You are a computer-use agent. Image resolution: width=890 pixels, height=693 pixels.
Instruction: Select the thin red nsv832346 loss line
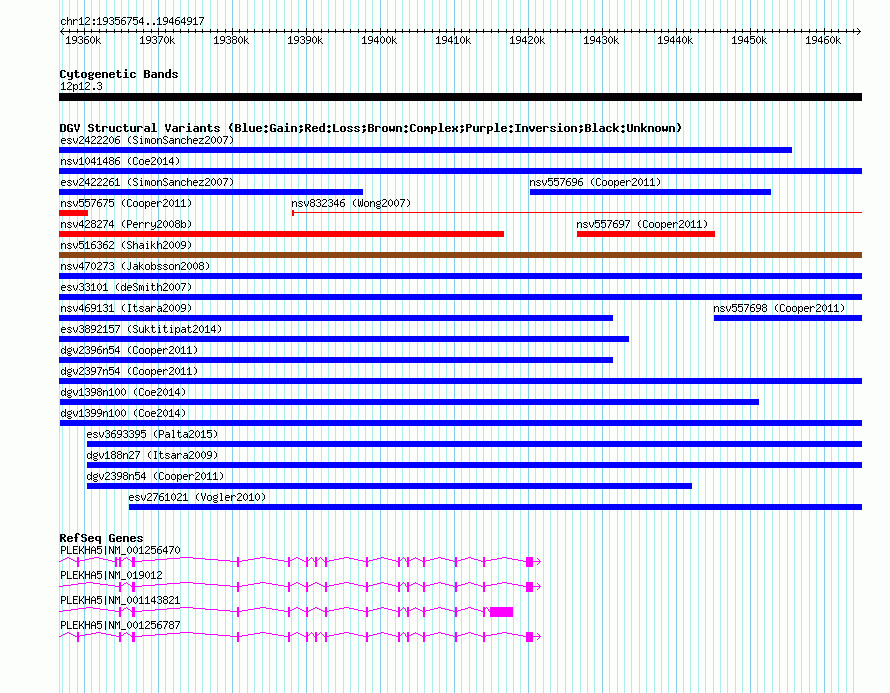coord(577,213)
